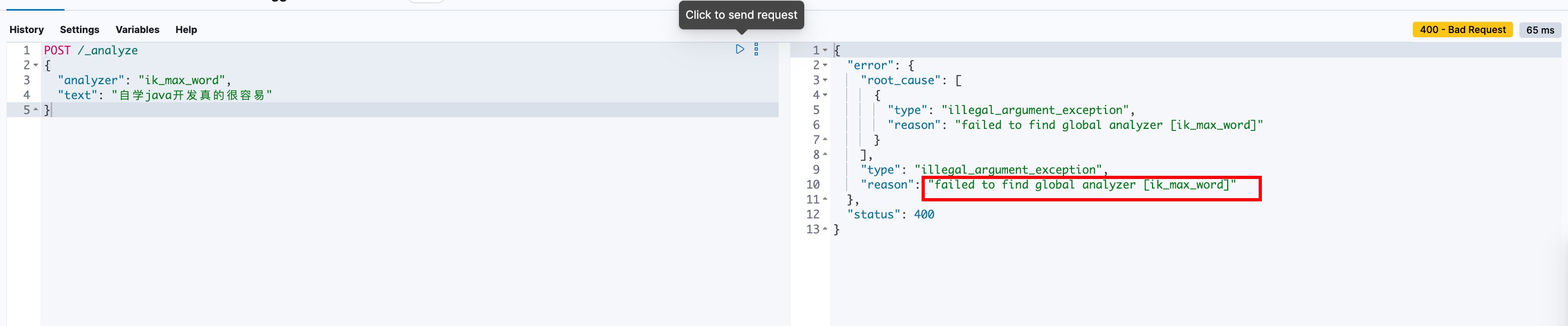
Task: Click the "error" key in the response
Action: click(870, 66)
